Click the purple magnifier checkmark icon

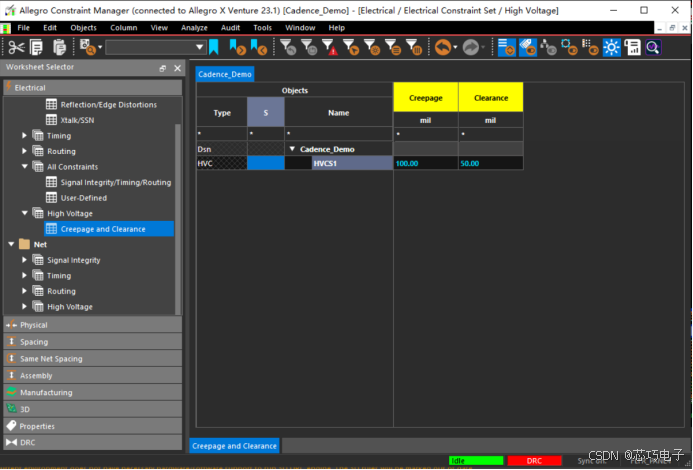tap(653, 47)
